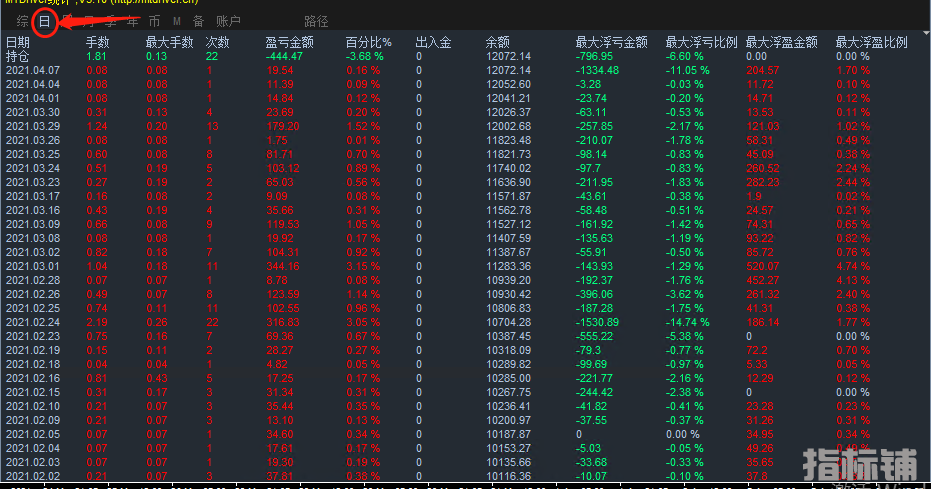This screenshot has width=931, height=489.
Task: Click the 百分比% column header
Action: point(368,42)
